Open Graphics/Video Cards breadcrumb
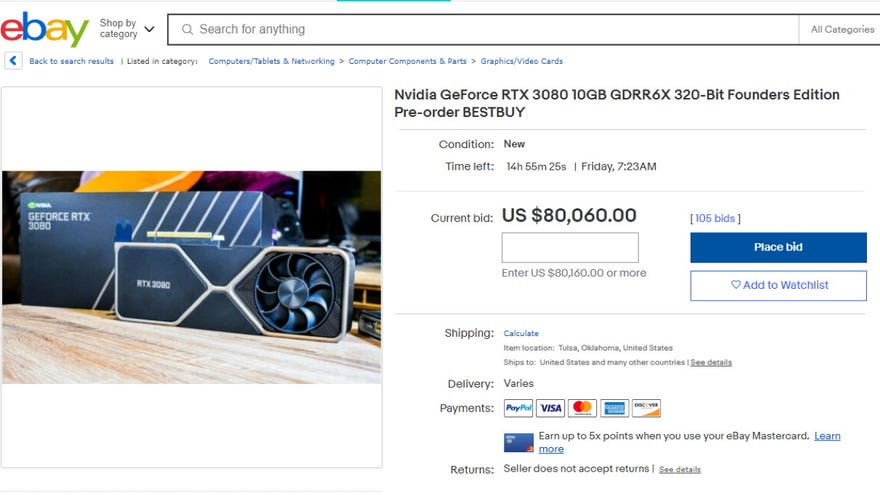 click(x=521, y=61)
